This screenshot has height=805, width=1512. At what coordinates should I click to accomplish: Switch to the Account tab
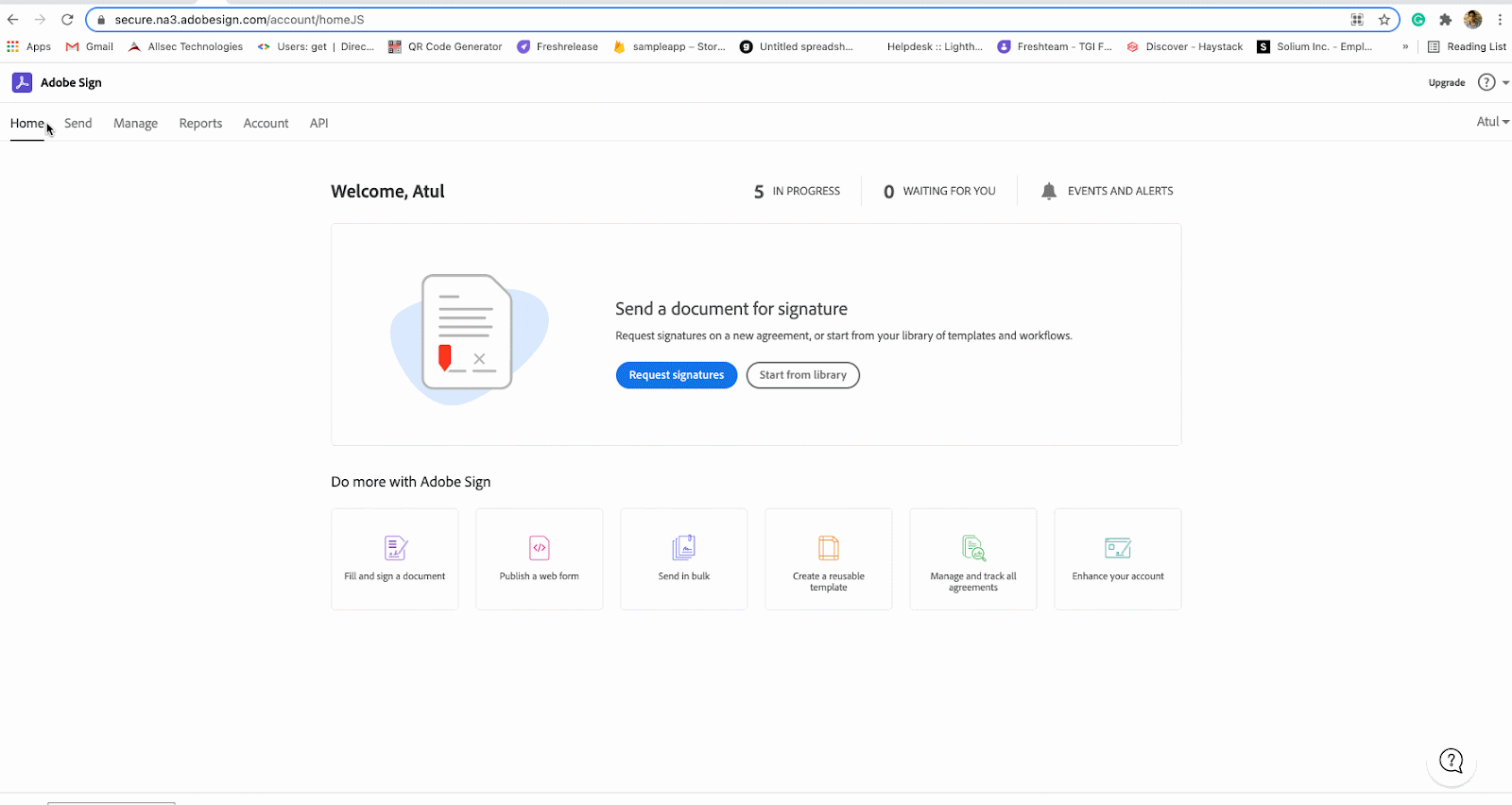point(266,123)
